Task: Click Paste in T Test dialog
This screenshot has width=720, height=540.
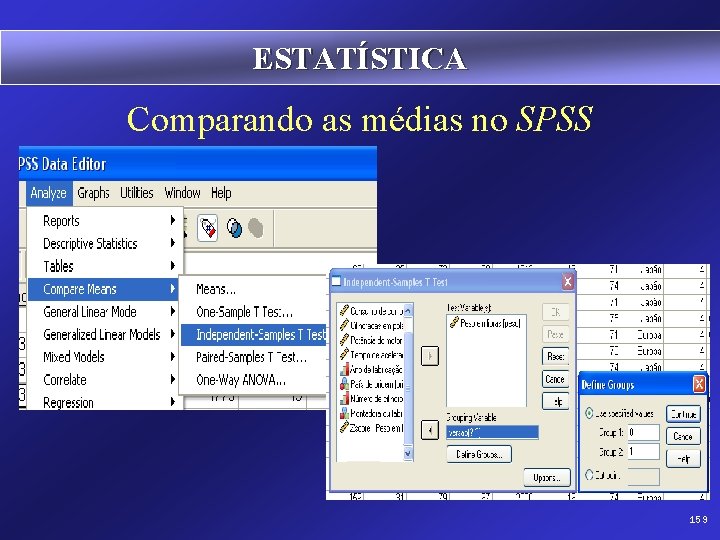Action: [555, 334]
